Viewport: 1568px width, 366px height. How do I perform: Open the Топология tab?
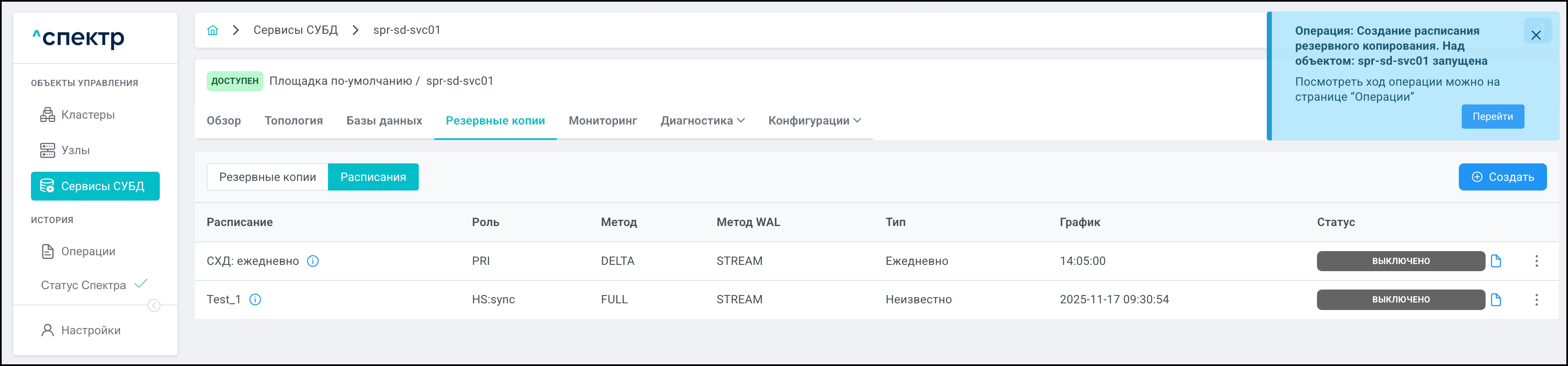pos(293,121)
